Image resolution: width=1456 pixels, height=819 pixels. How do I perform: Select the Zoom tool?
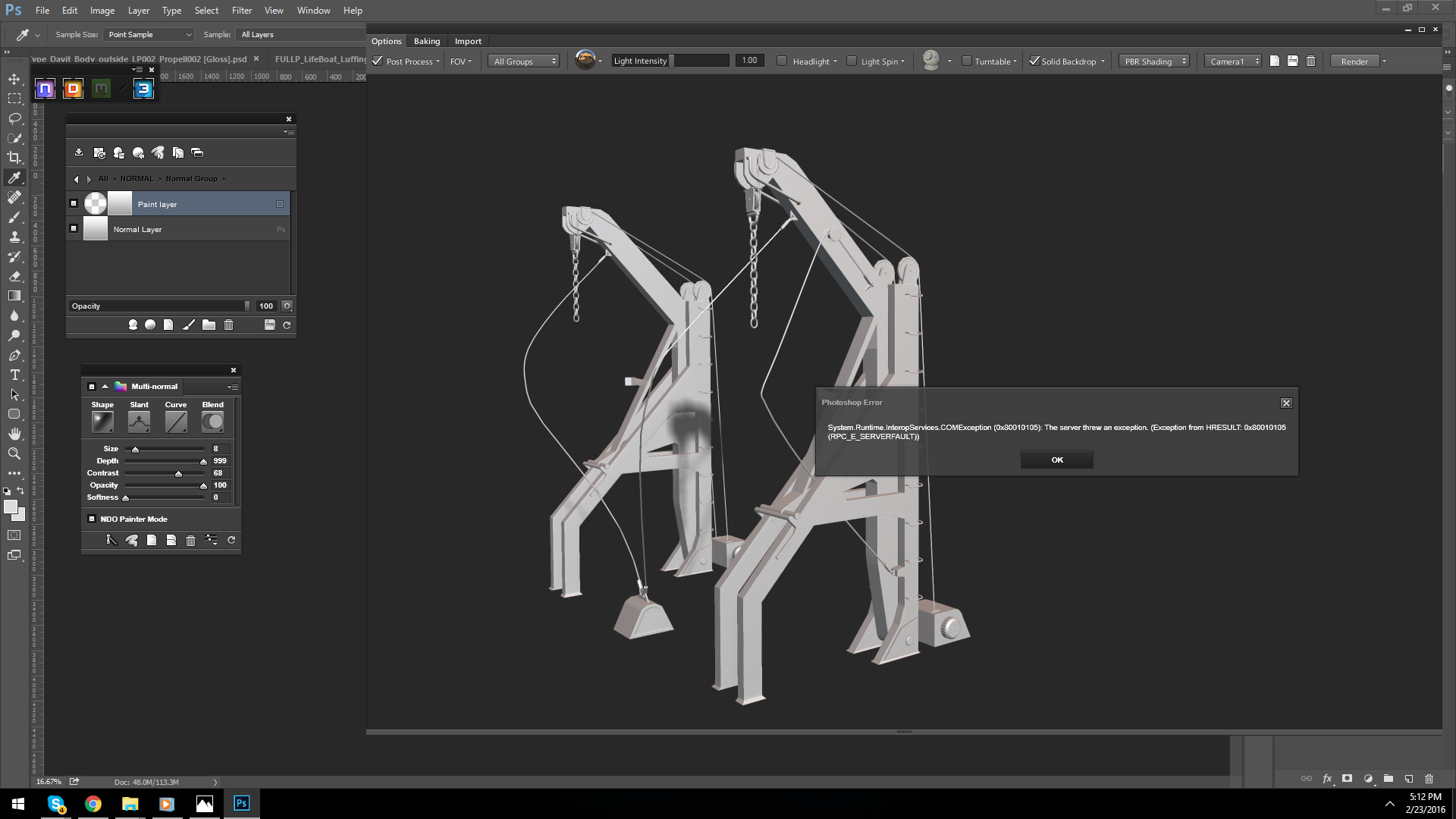point(14,453)
